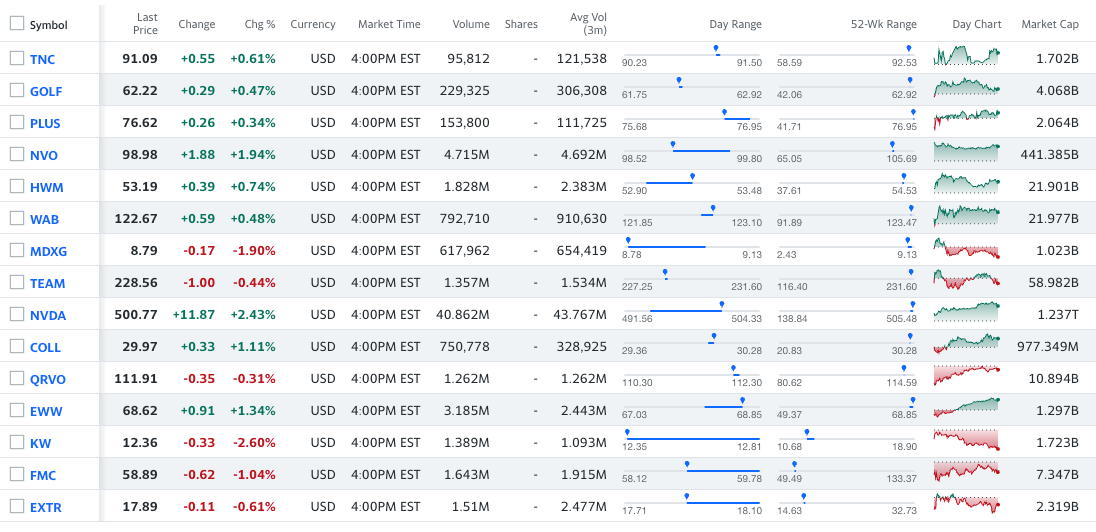Tick the NVDA row checkbox

click(x=17, y=315)
